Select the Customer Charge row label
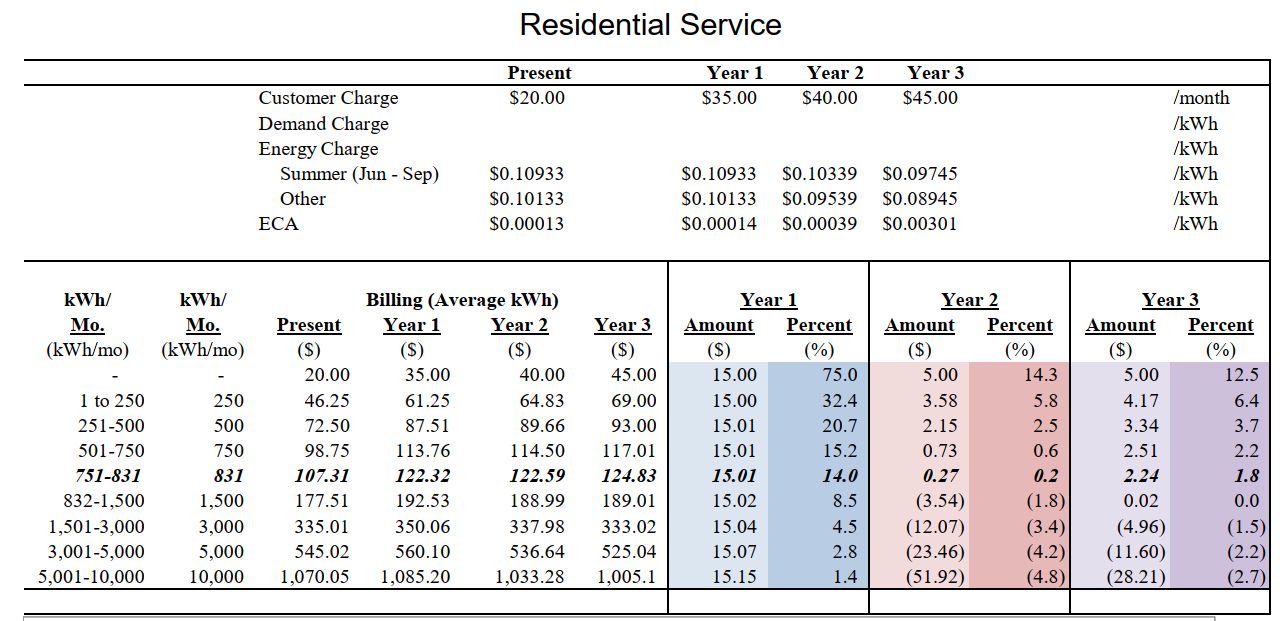This screenshot has width=1280, height=621. pyautogui.click(x=328, y=98)
